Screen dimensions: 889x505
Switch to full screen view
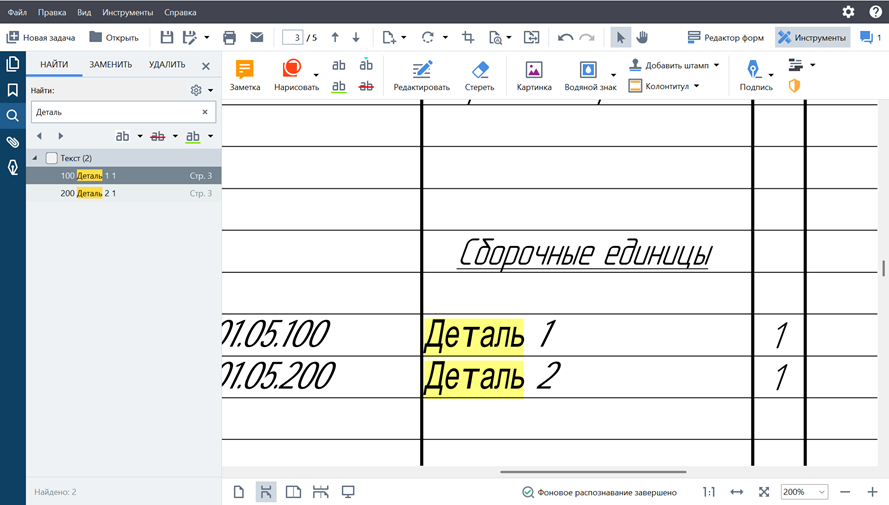[x=348, y=492]
